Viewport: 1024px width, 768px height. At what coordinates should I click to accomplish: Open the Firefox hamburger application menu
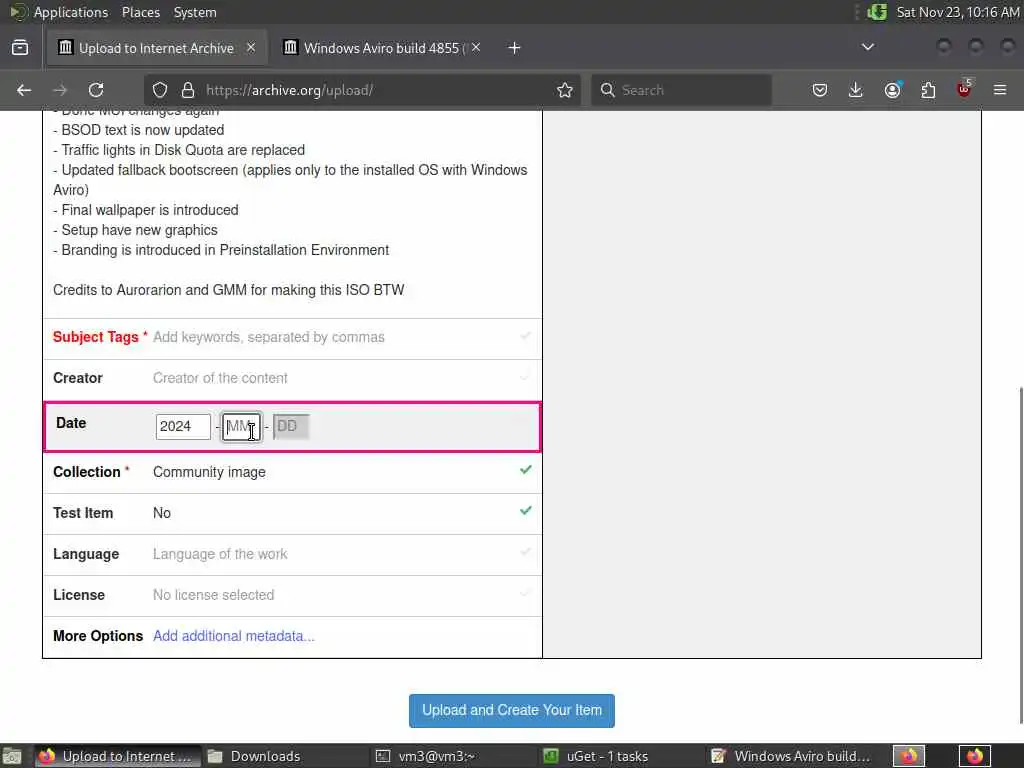[1000, 90]
